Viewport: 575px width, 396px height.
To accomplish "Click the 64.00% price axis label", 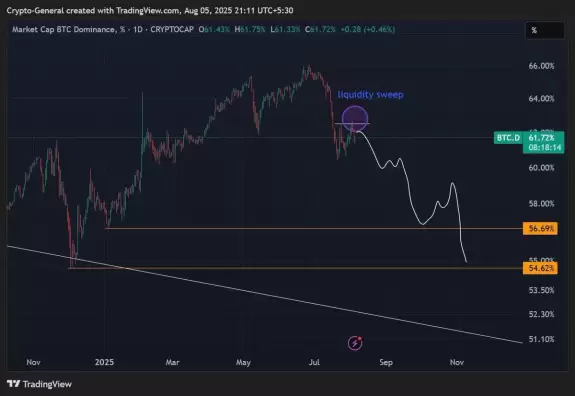I will (541, 99).
